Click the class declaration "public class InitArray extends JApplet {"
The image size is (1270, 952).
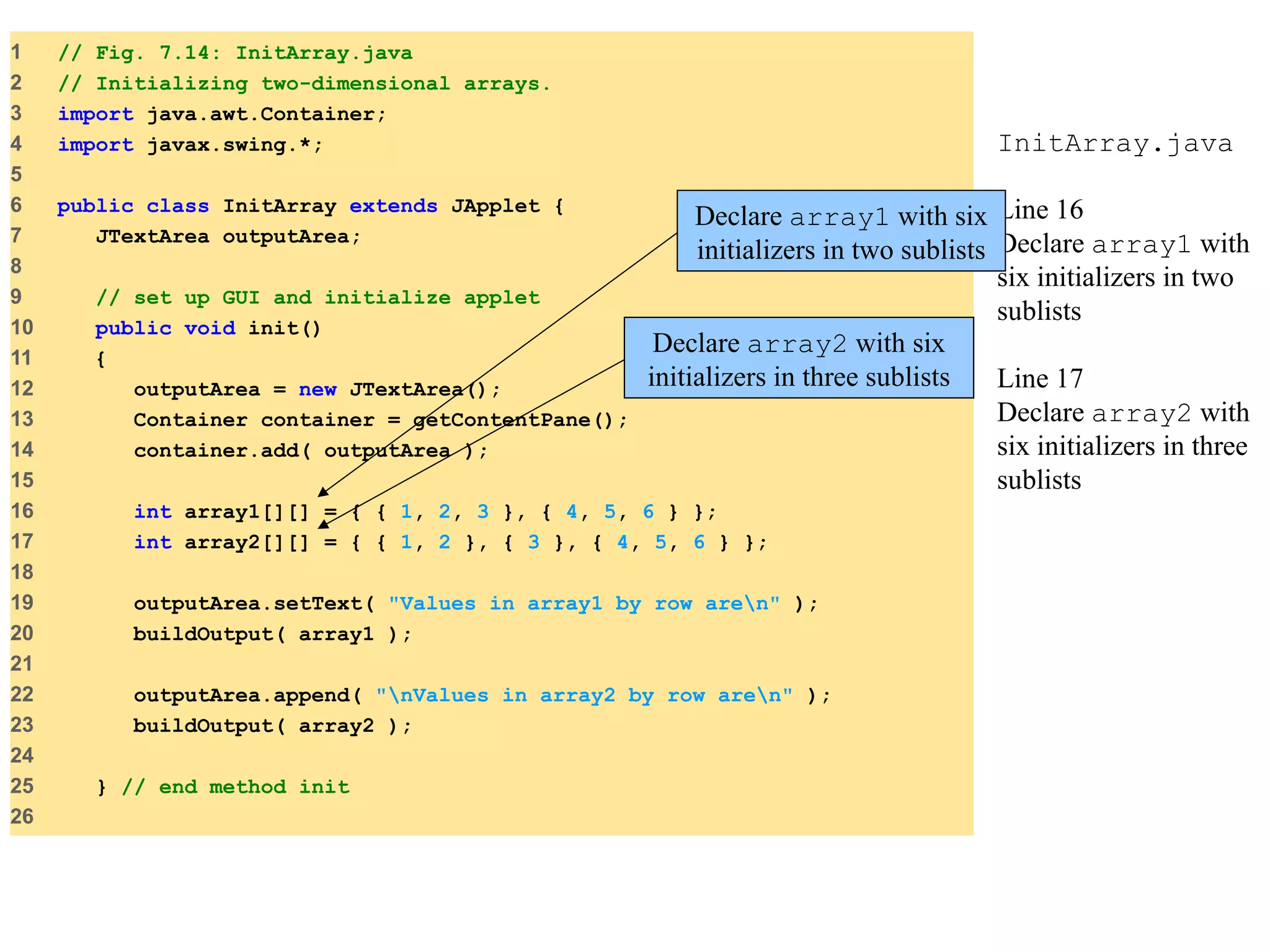311,206
